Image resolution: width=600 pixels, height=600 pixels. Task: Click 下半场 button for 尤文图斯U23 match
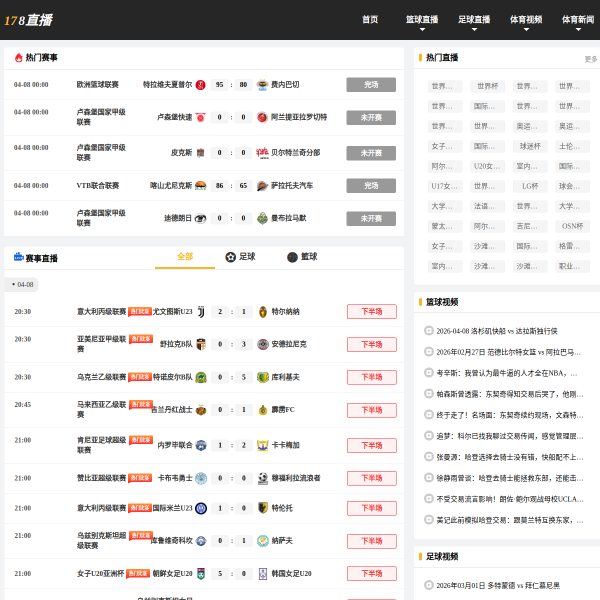tap(371, 311)
